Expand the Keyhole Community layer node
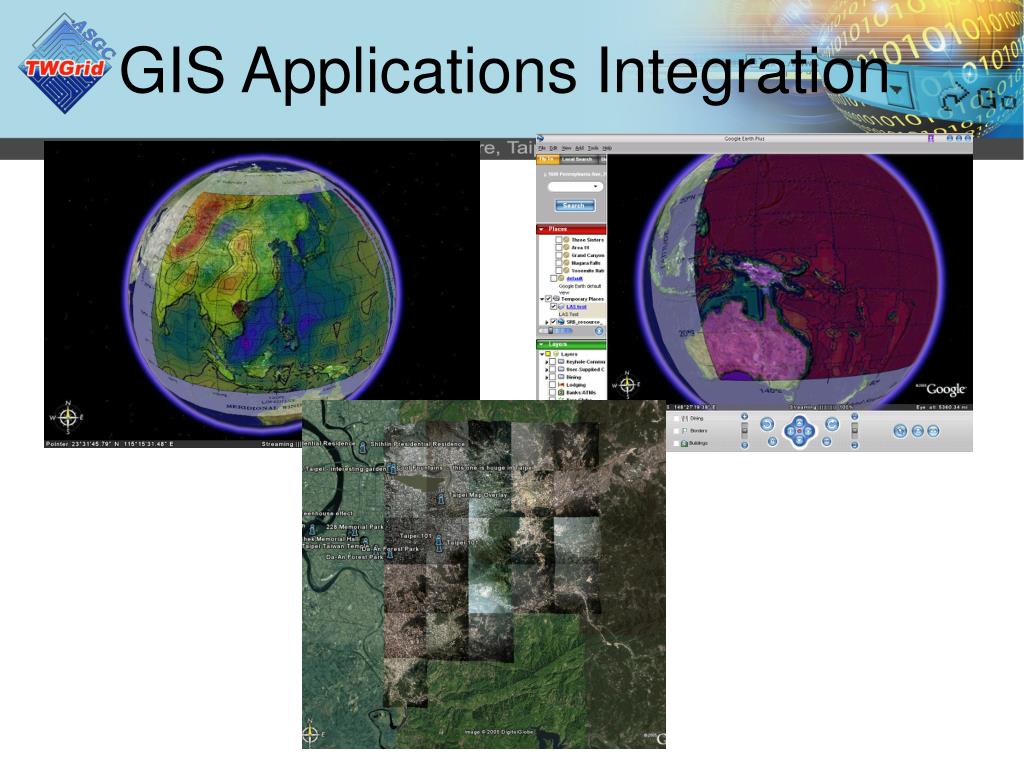Screen dimensions: 1024x768 pyautogui.click(x=547, y=362)
